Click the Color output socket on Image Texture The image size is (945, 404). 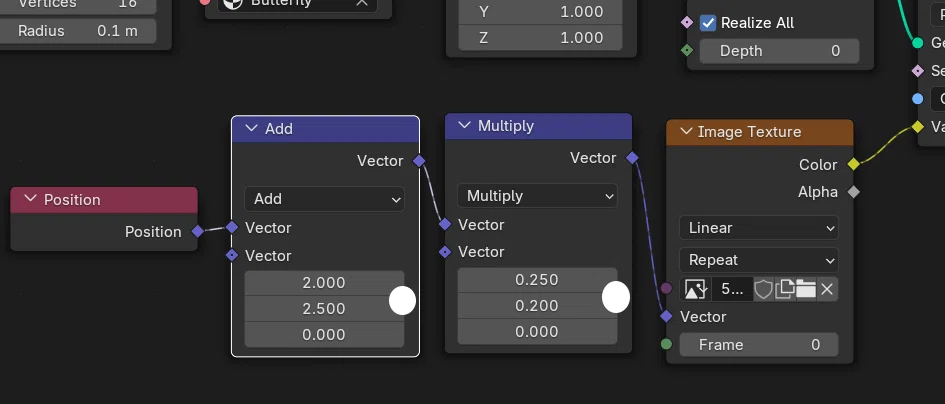click(x=853, y=164)
